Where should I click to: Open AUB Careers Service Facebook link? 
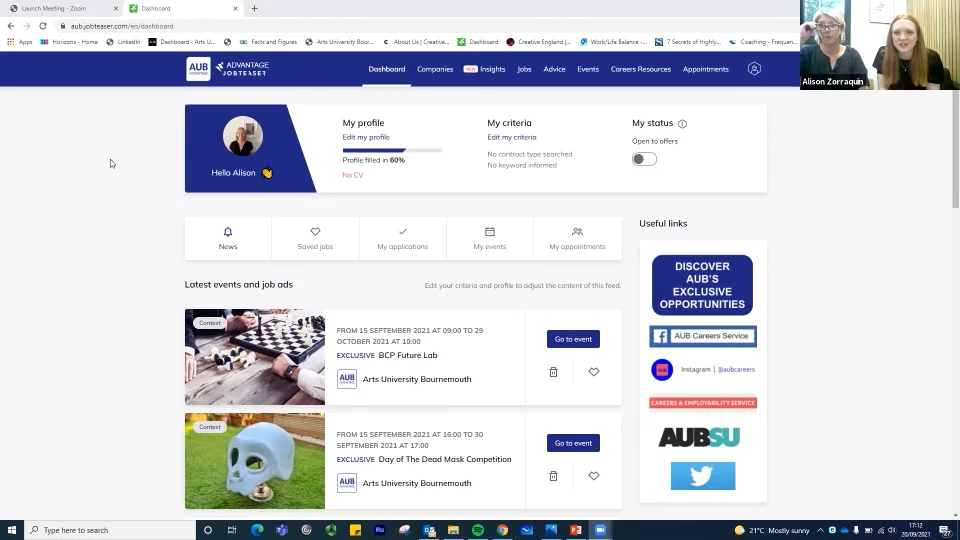(x=703, y=336)
